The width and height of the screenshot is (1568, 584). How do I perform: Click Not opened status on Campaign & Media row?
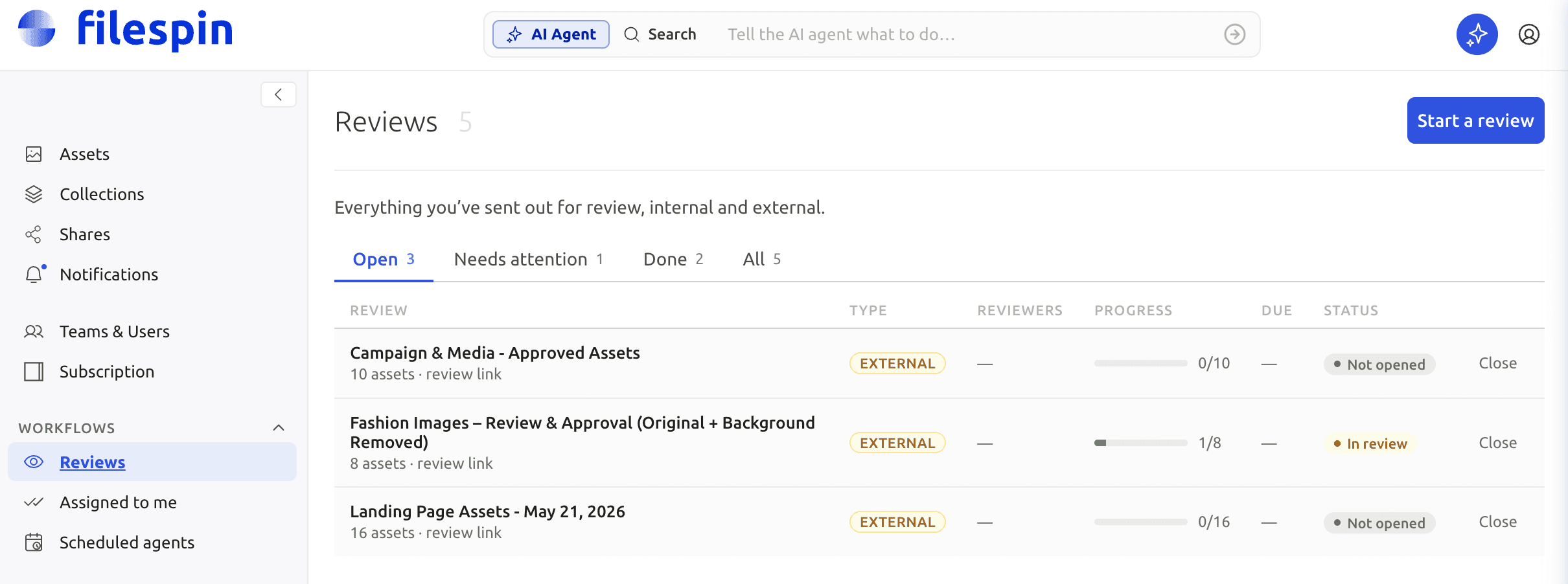(1379, 365)
